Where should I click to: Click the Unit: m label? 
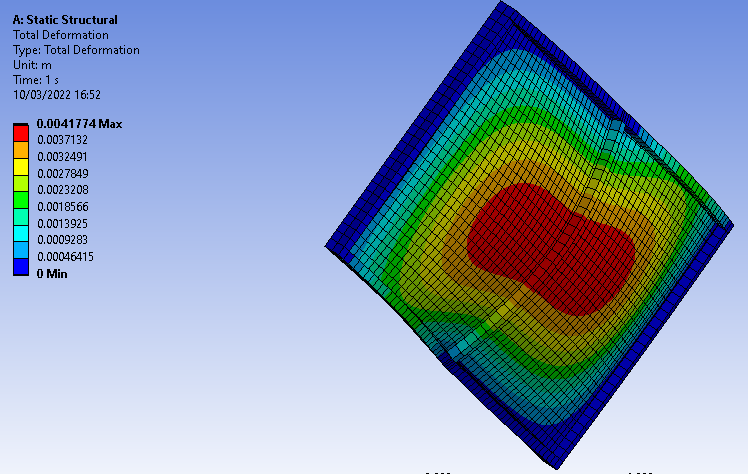32,65
